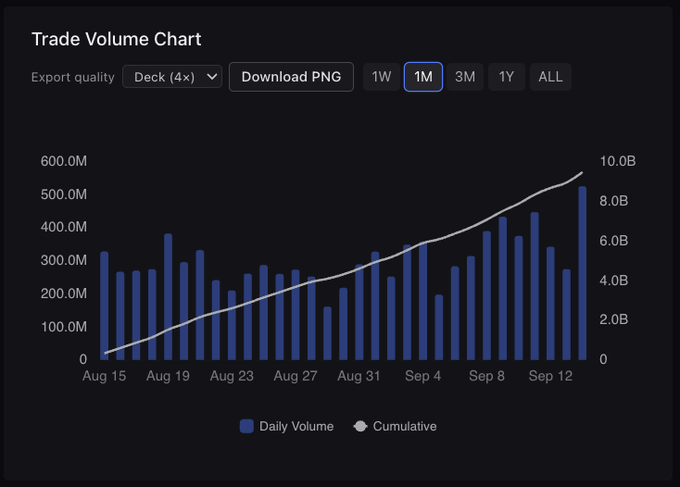The height and width of the screenshot is (487, 680).
Task: Click the 300.0M axis label
Action: coord(64,260)
